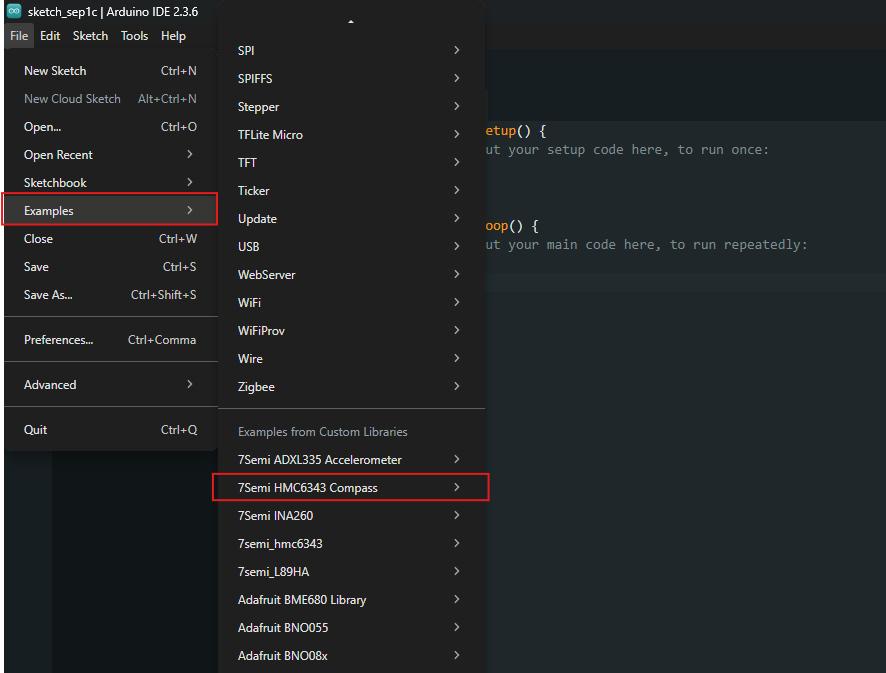Open the File menu
Viewport: 886px width, 673px height.
[19, 36]
